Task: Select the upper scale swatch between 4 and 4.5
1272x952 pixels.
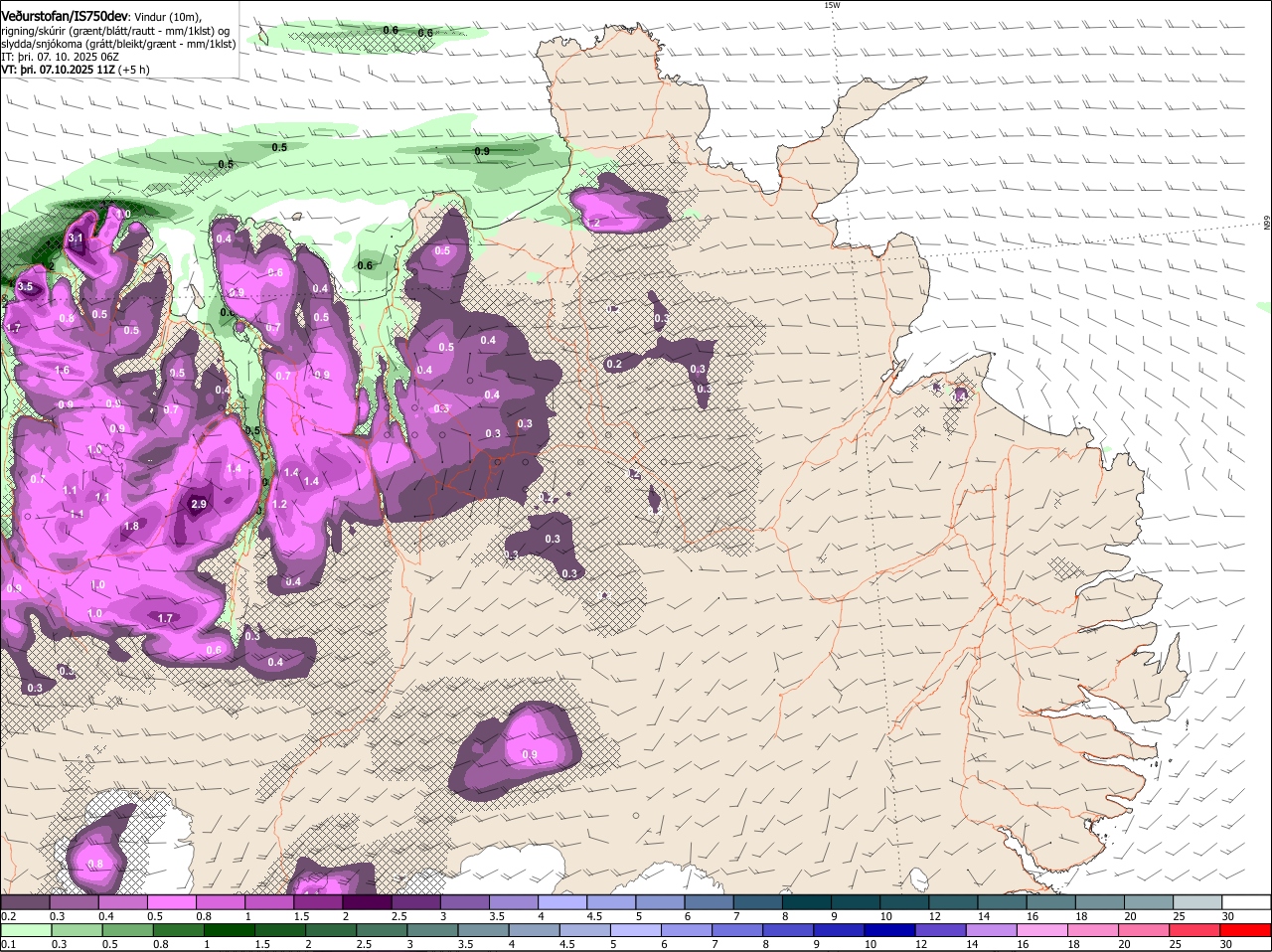Action: coord(560,901)
